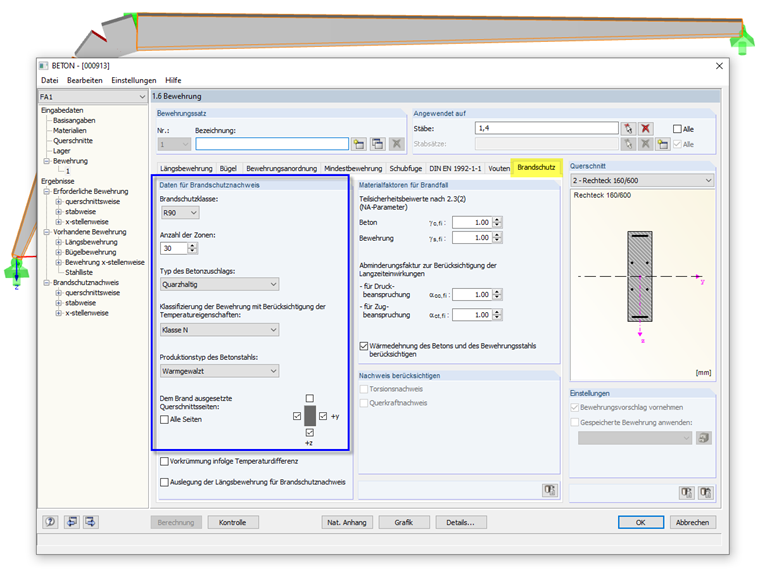This screenshot has height=570, width=760.
Task: Click the Bewehrung γs,fi stepper arrows
Action: [x=497, y=238]
